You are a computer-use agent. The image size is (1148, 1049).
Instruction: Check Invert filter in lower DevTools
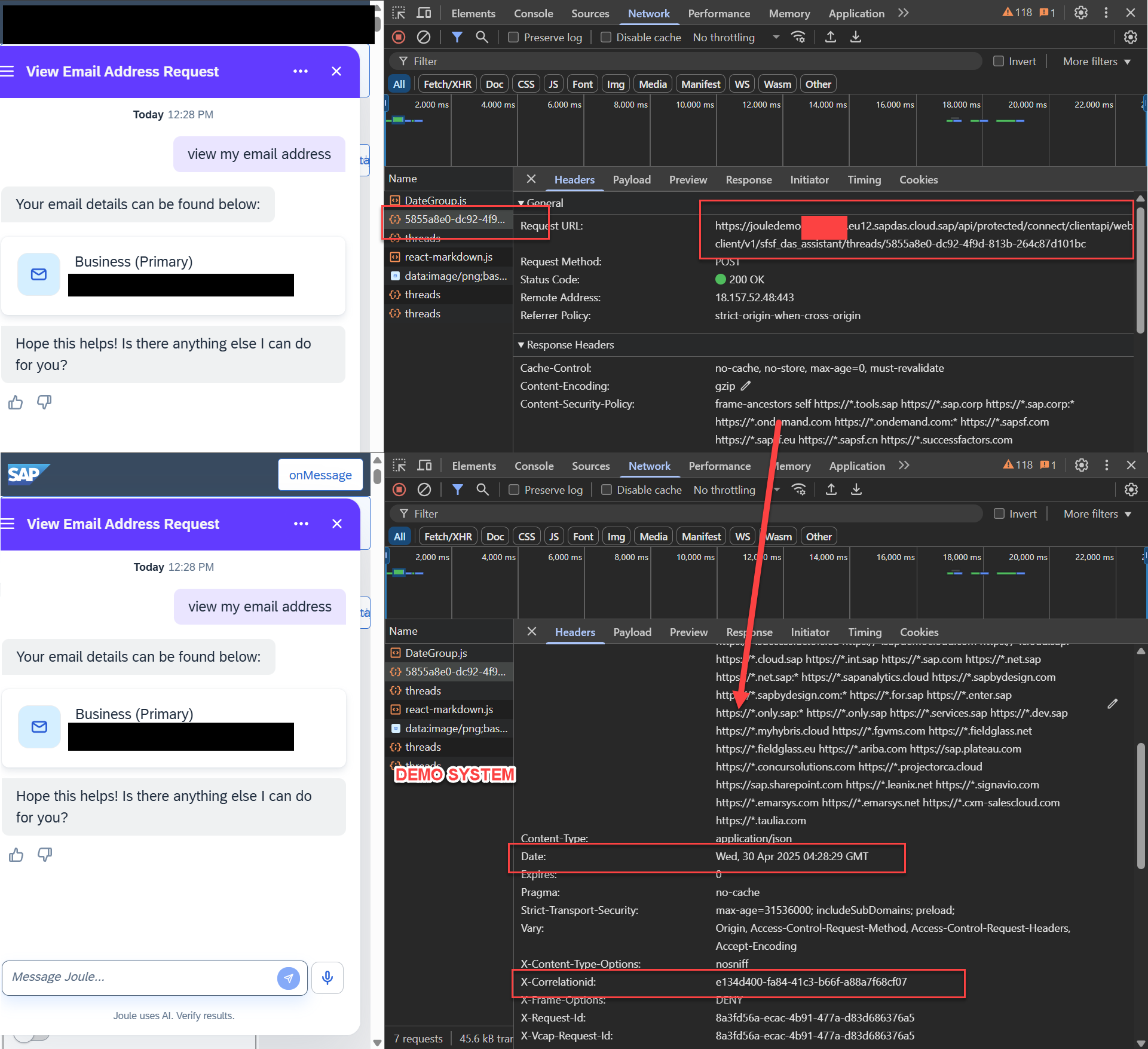pyautogui.click(x=999, y=513)
